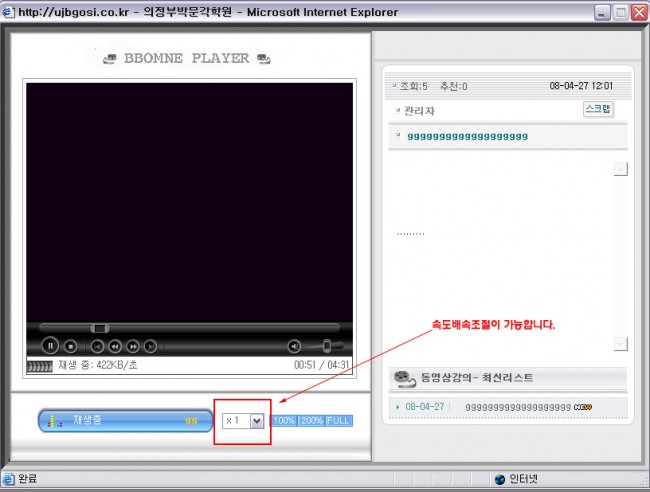Click the 재생중 status bar
Viewport: 650px width, 492px height.
(126, 421)
